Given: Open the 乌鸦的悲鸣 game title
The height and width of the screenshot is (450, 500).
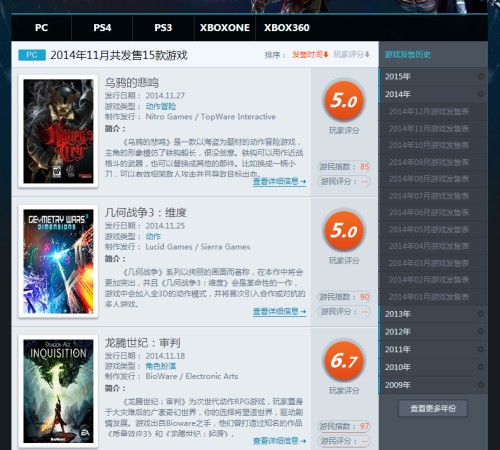Looking at the screenshot, I should coord(132,83).
